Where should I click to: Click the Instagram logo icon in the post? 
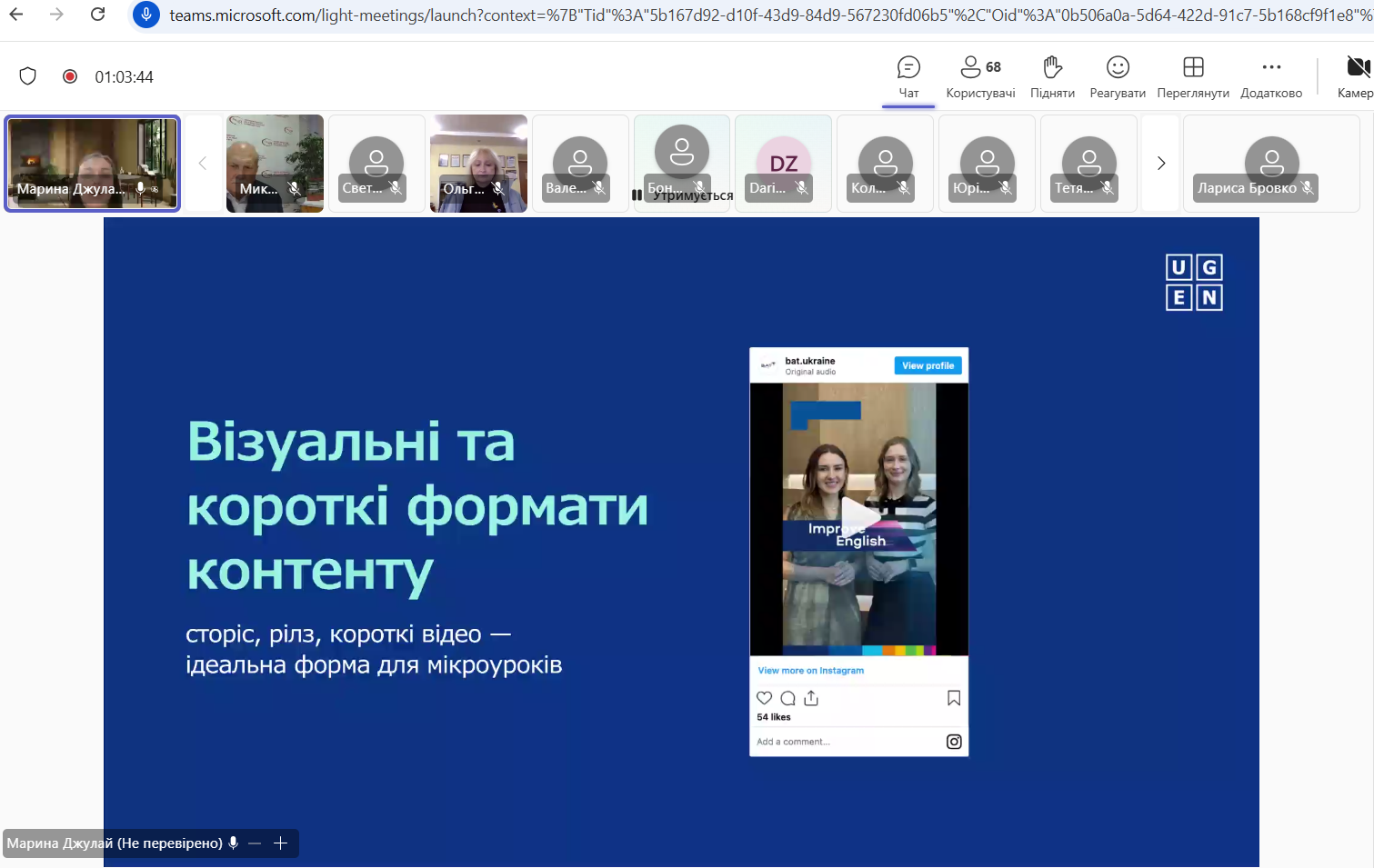coord(954,742)
